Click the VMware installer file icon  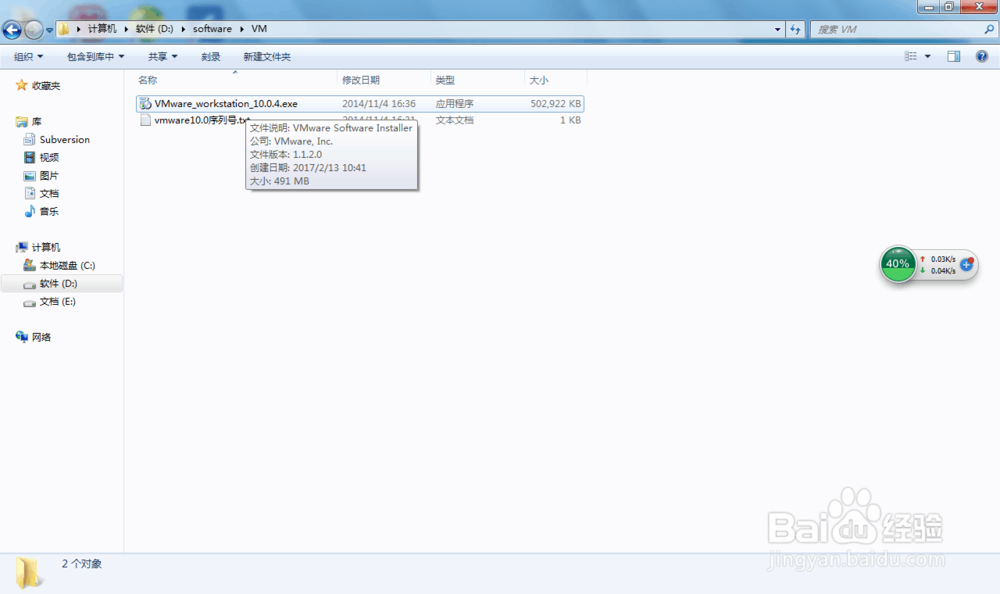(145, 103)
